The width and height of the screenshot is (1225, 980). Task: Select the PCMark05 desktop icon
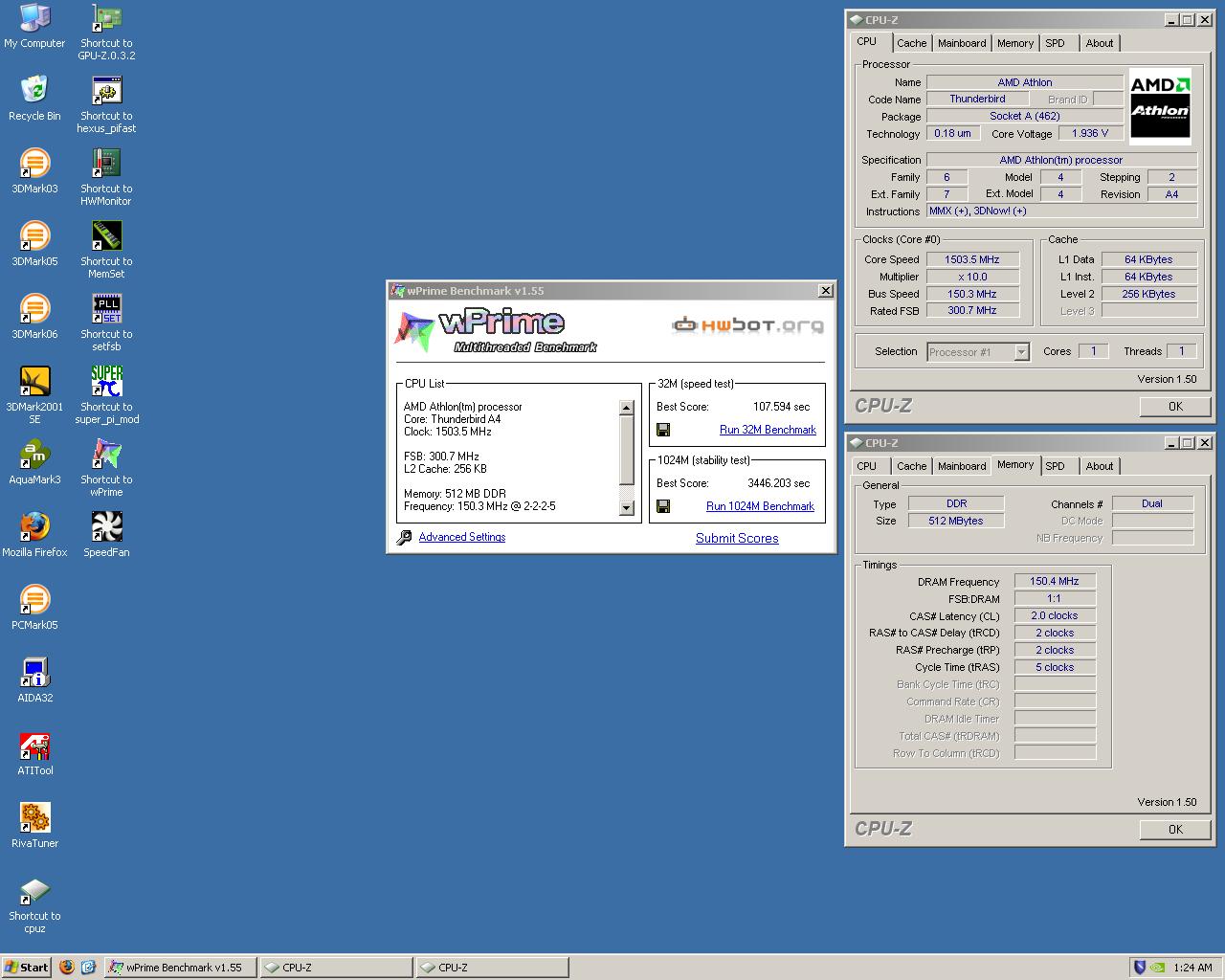point(34,608)
